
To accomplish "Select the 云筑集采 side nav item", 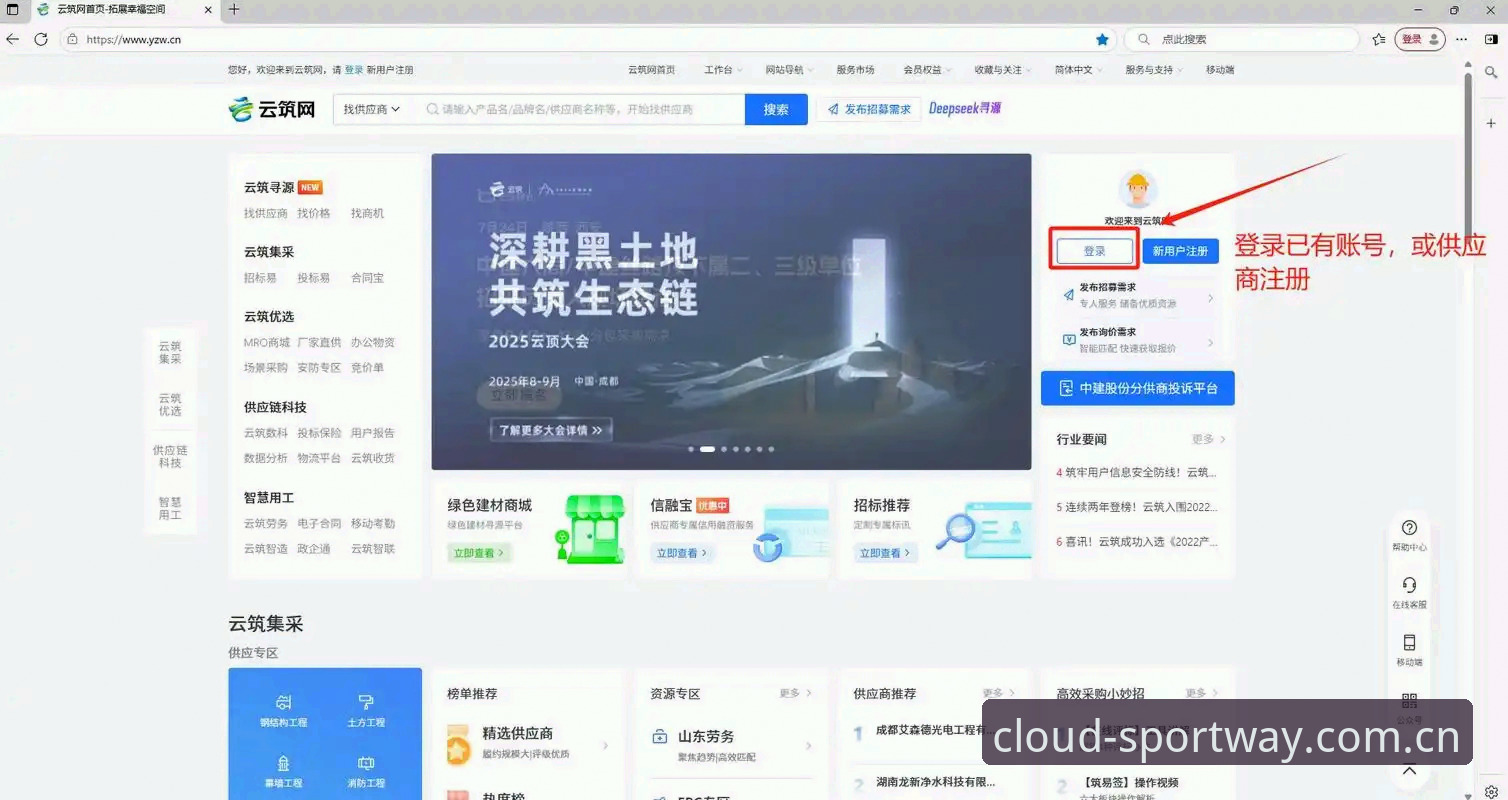I will (170, 352).
